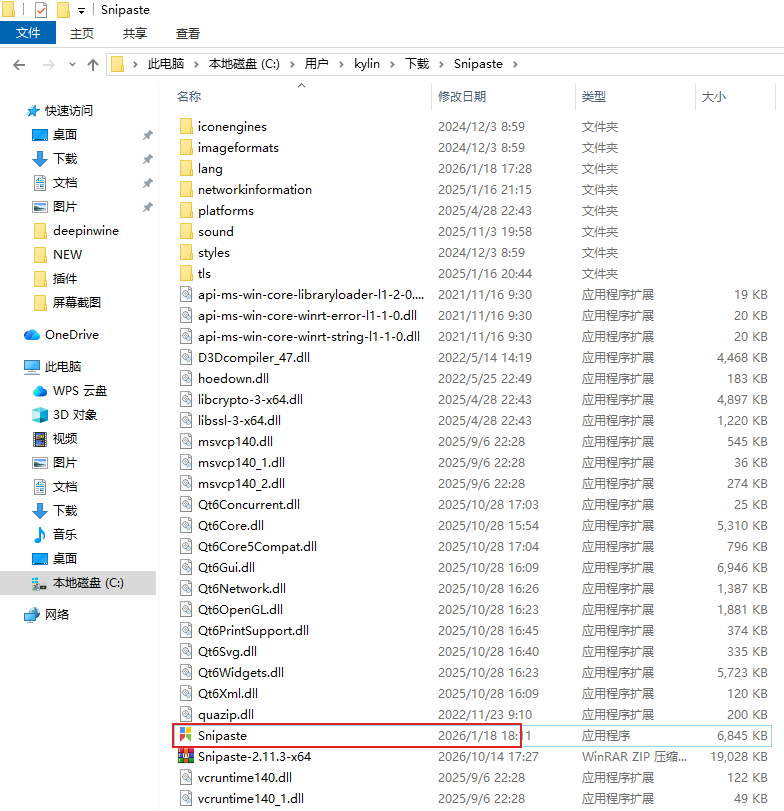The image size is (784, 811).
Task: Select imageformats folder icon
Action: click(186, 147)
